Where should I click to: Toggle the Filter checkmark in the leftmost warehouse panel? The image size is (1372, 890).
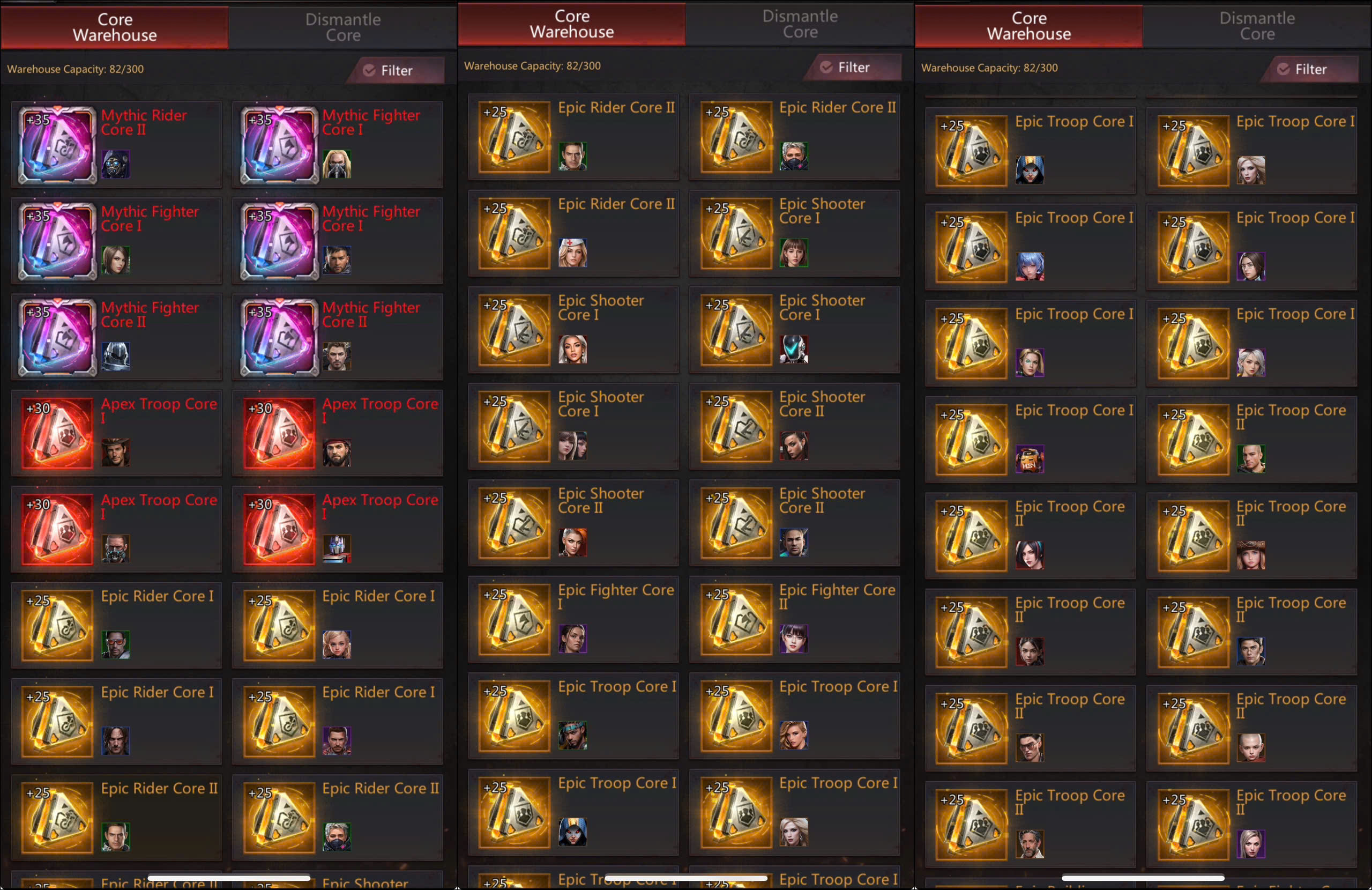[x=369, y=70]
